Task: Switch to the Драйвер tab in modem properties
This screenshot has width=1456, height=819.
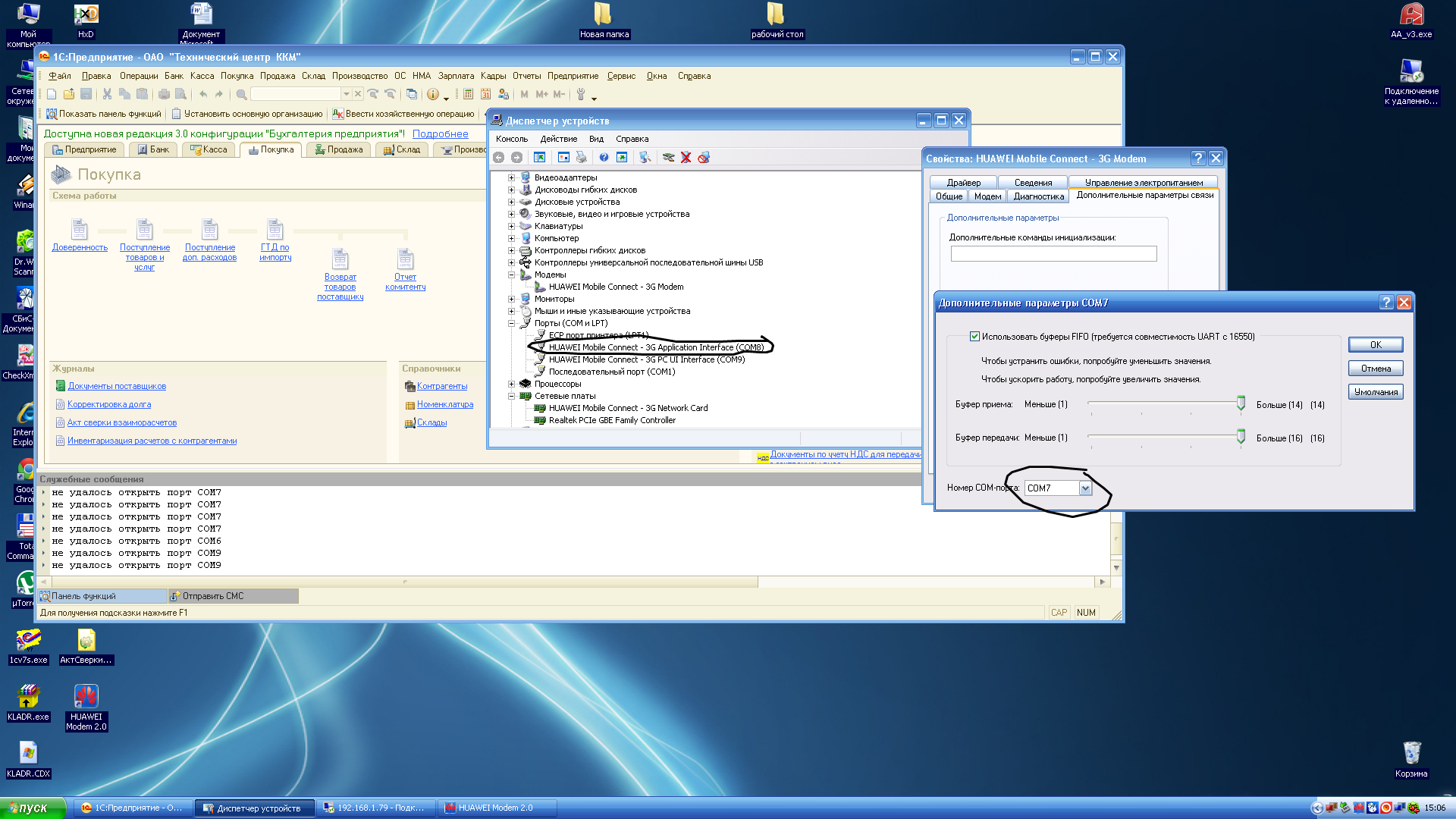Action: pos(963,183)
